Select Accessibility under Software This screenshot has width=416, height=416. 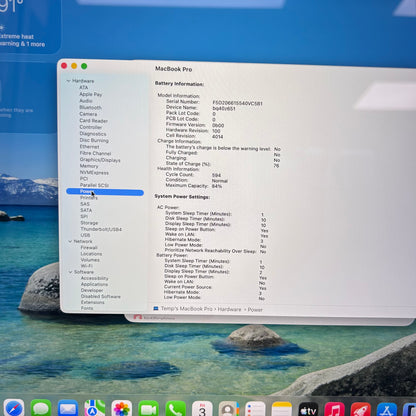[95, 278]
